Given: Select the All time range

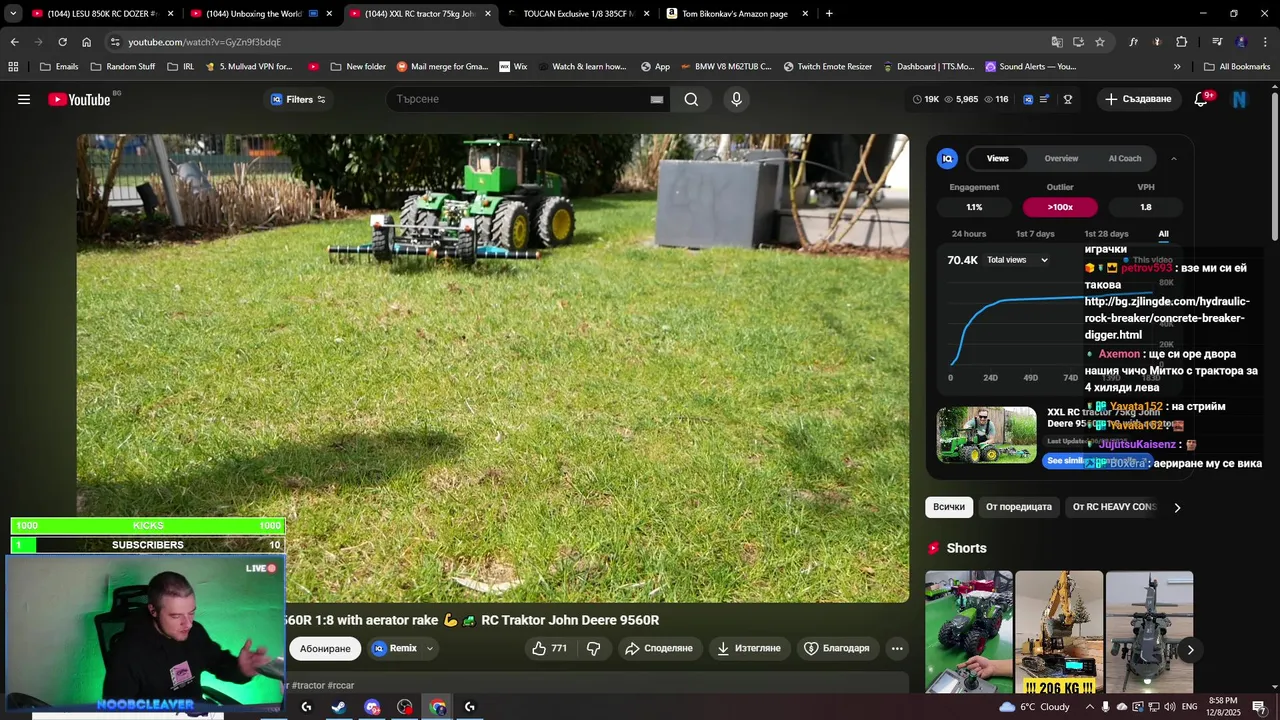Looking at the screenshot, I should coord(1164,234).
